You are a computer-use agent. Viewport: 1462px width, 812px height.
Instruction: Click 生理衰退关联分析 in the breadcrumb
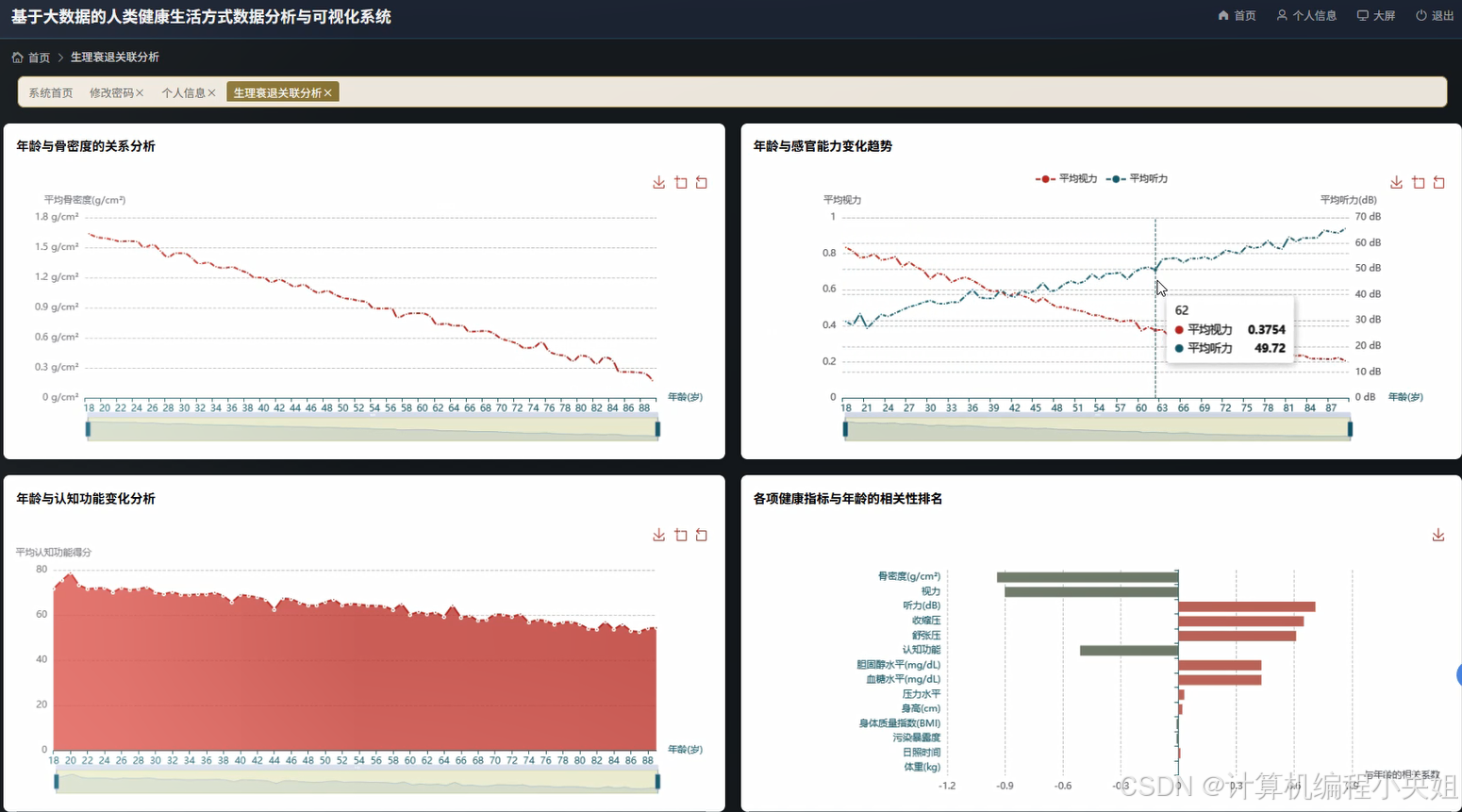coord(115,58)
